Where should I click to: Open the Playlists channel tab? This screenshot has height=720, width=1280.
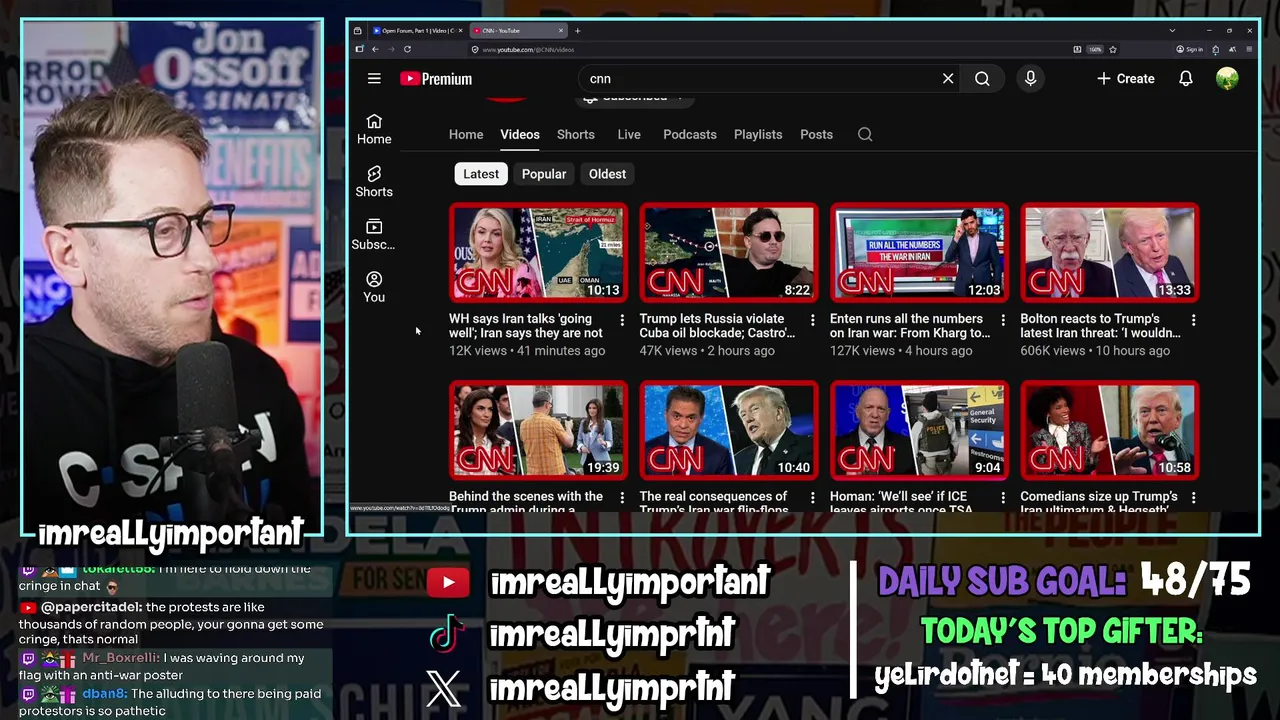coord(758,134)
